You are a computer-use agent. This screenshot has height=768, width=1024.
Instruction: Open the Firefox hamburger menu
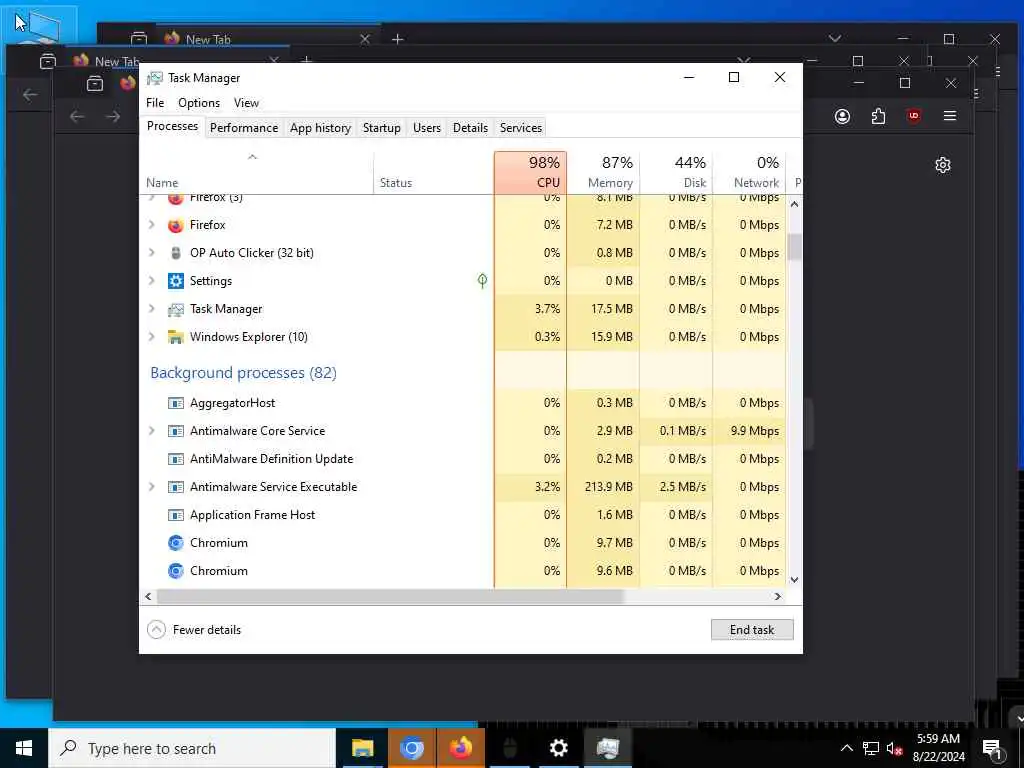point(950,116)
